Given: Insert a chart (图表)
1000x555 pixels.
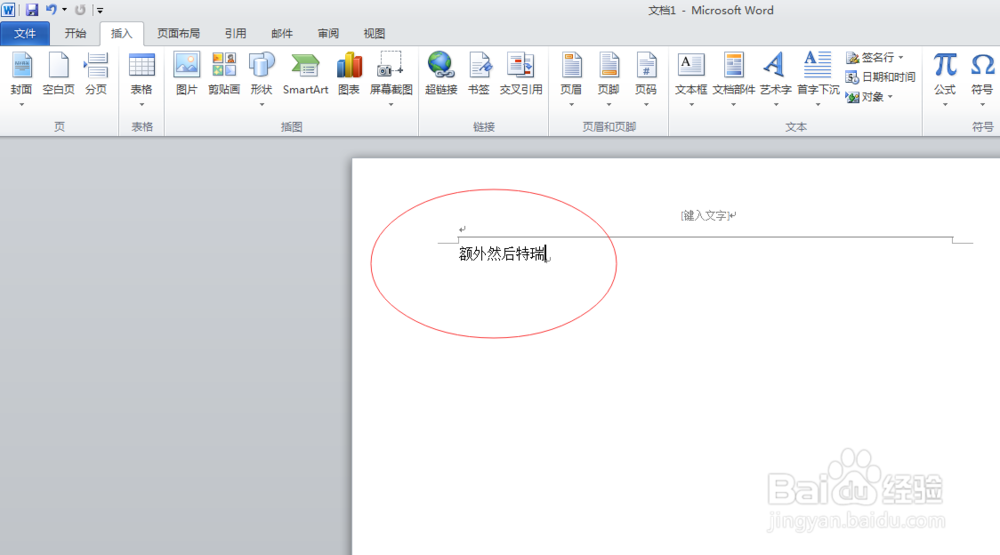Looking at the screenshot, I should (349, 73).
